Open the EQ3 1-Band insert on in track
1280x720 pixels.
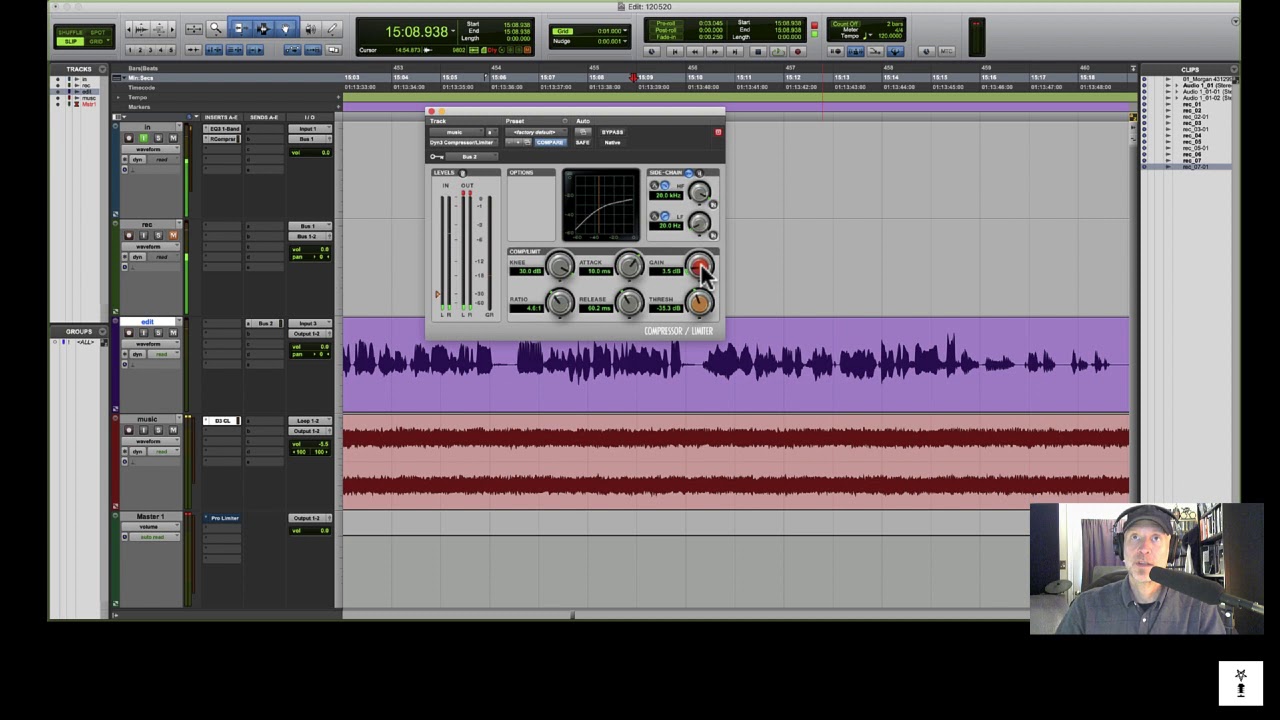click(x=223, y=129)
